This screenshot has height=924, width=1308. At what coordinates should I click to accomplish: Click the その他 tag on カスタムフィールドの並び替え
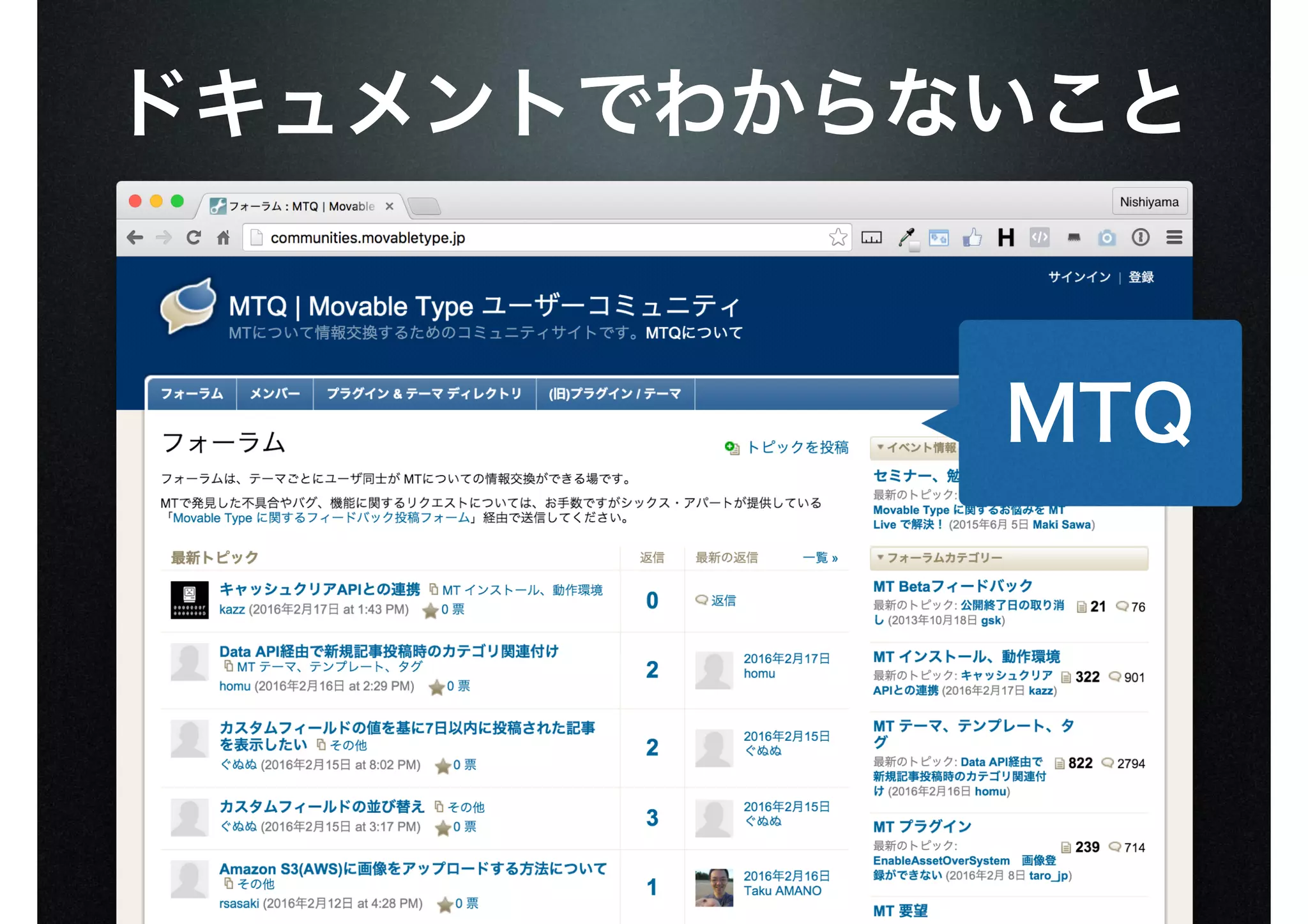(x=466, y=807)
